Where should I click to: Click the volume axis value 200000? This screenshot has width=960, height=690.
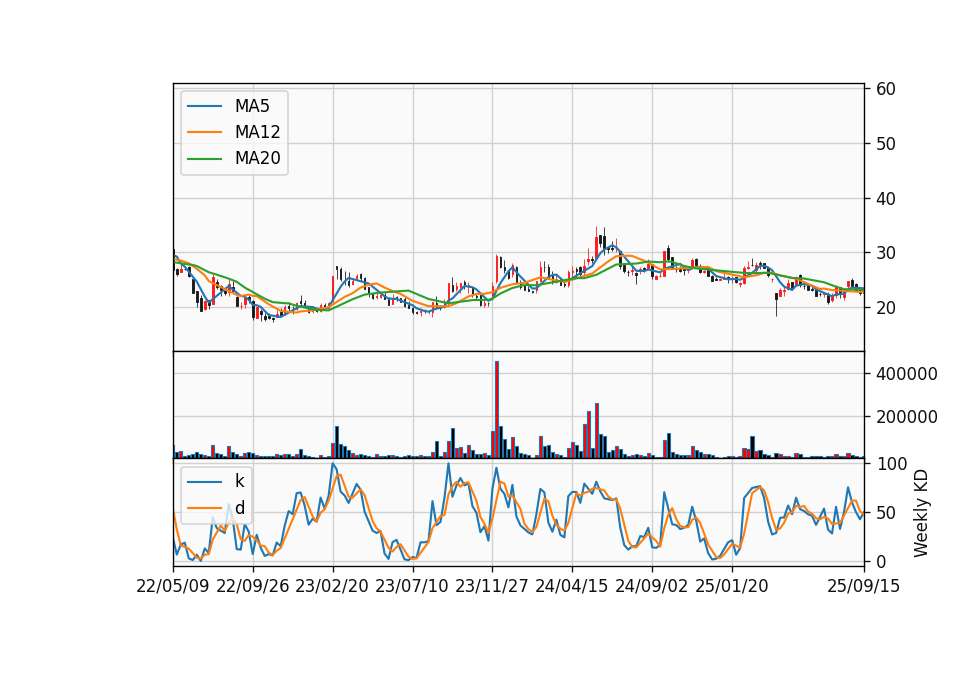pos(907,417)
